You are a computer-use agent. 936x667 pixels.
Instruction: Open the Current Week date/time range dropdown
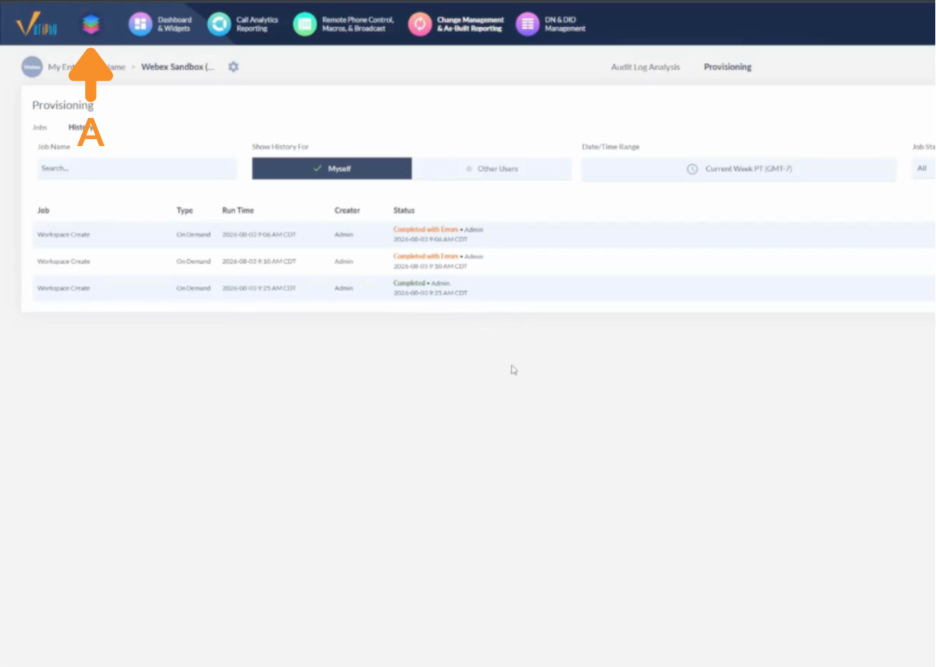click(x=739, y=169)
